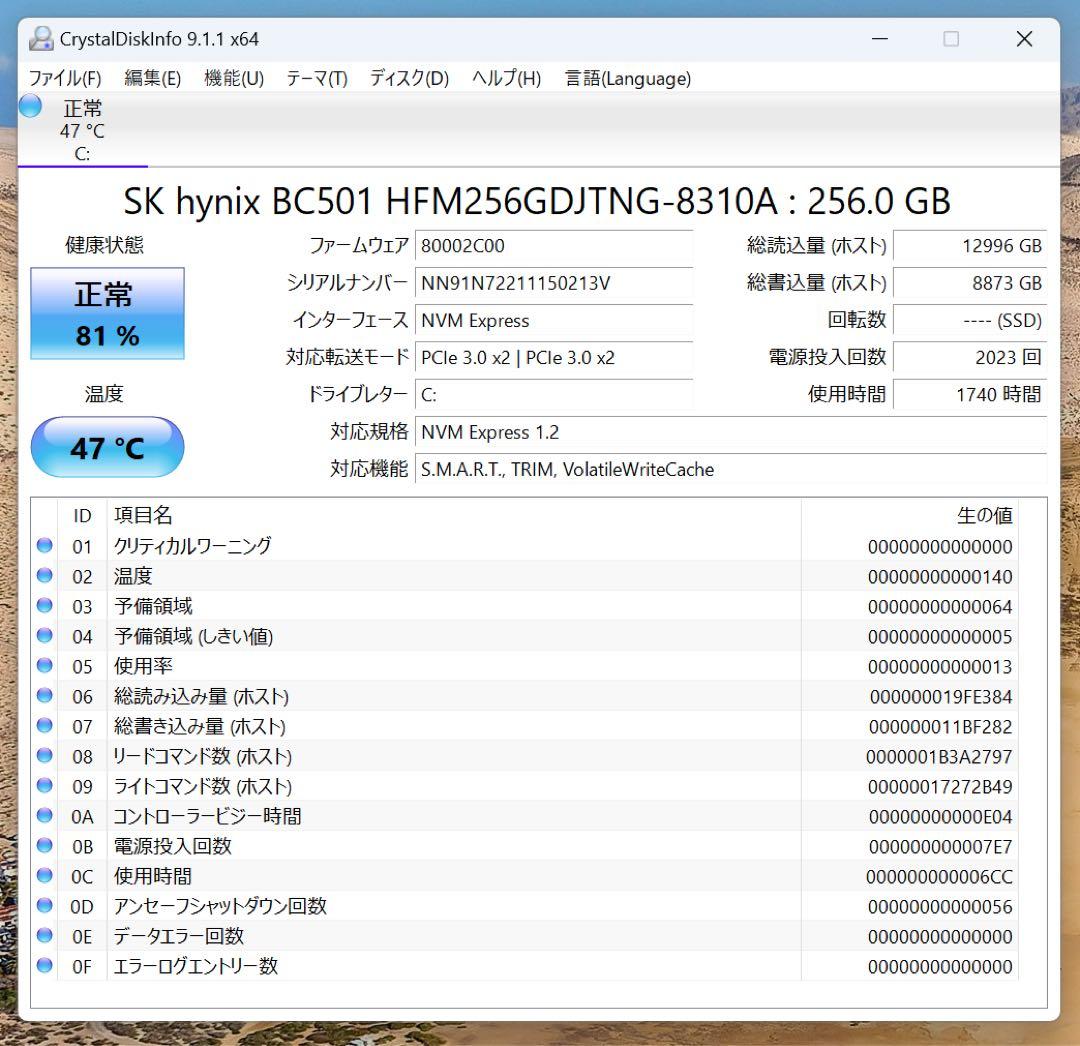The width and height of the screenshot is (1080, 1046).
Task: Click the 生の値 column header
Action: tap(909, 515)
